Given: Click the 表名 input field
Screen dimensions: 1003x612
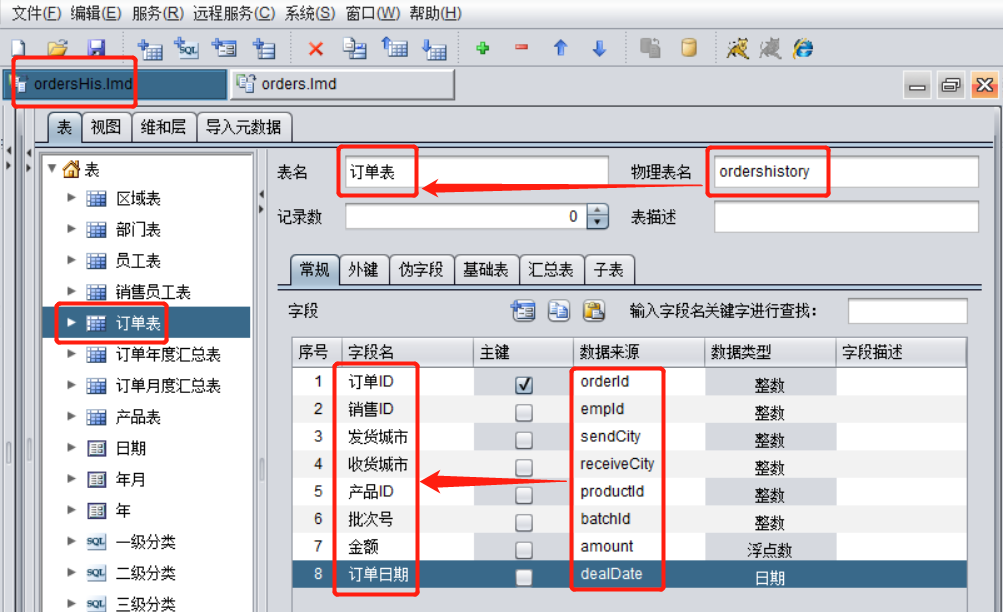Looking at the screenshot, I should 477,172.
